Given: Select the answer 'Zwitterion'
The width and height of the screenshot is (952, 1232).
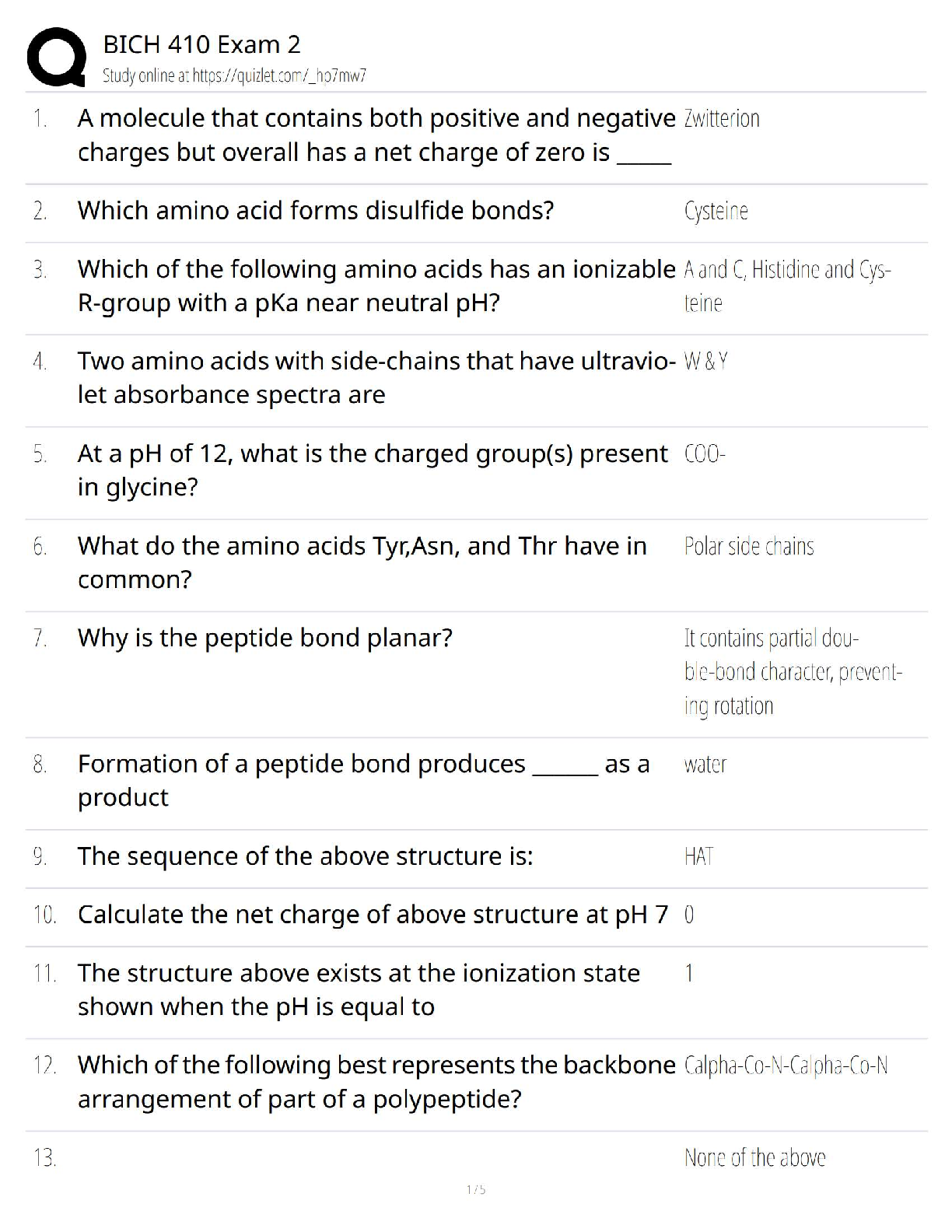Looking at the screenshot, I should coord(722,119).
